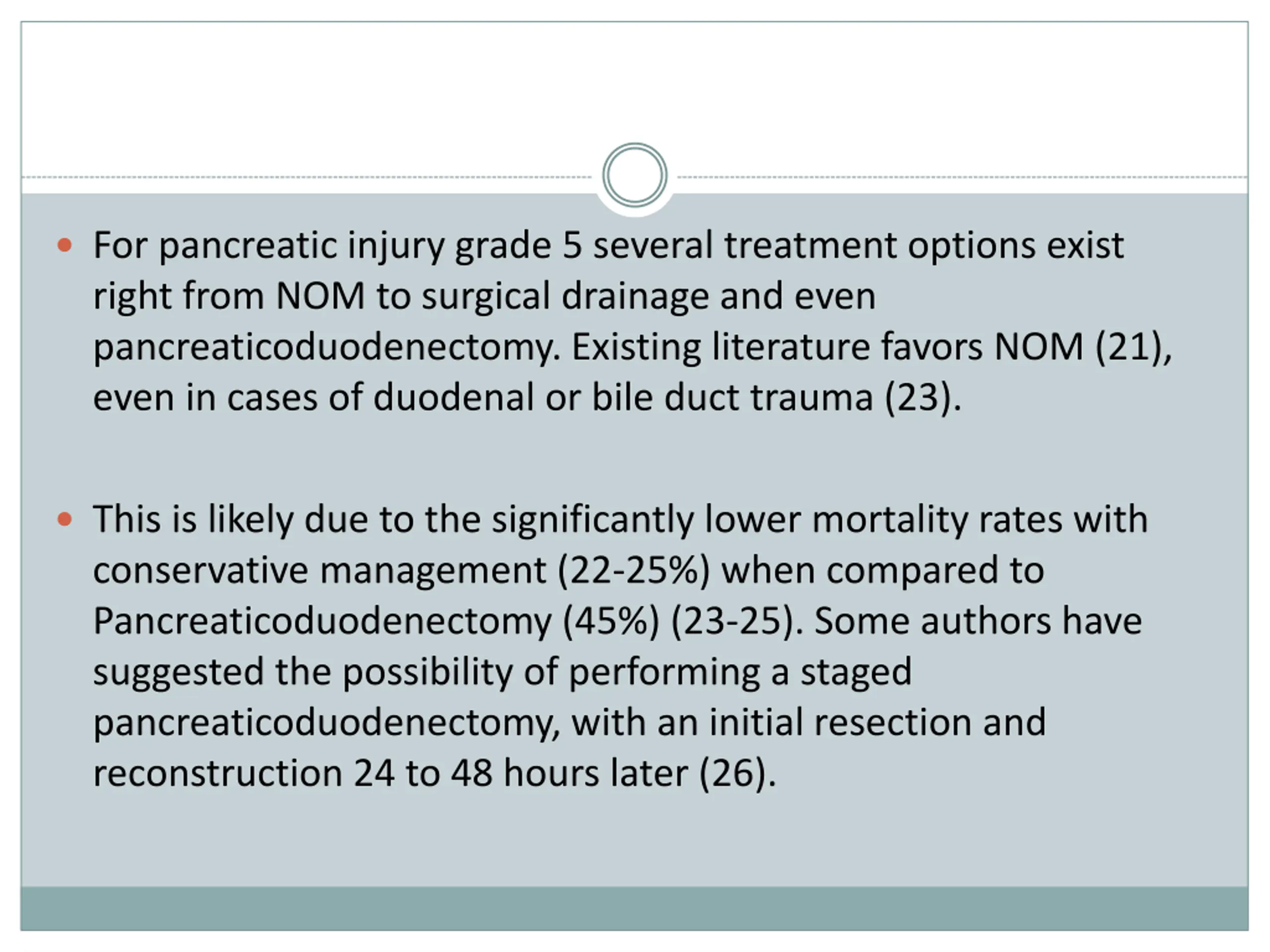
Task: Click the words "Some authors have"
Action: click(x=978, y=621)
